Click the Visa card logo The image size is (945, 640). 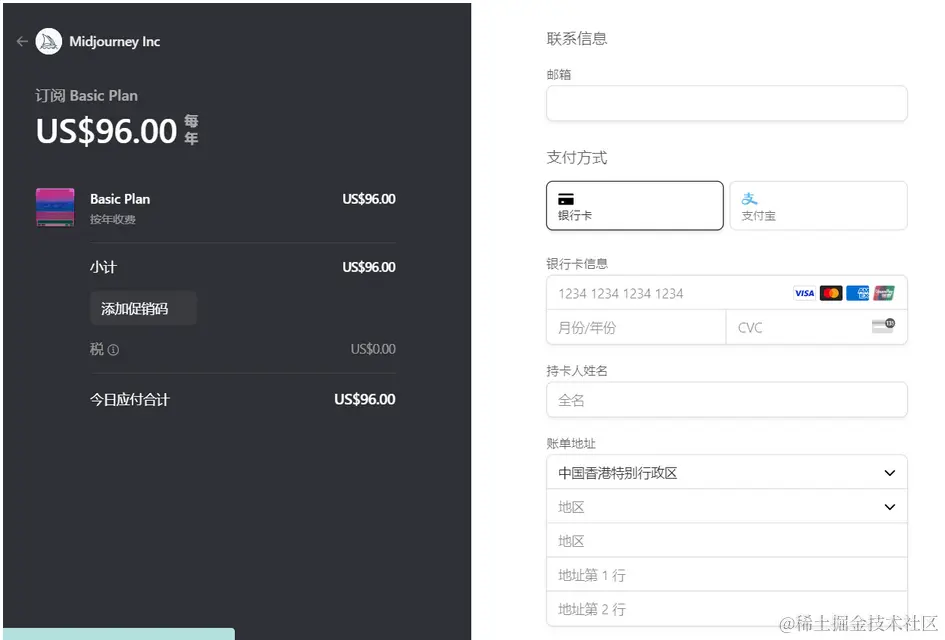(x=804, y=293)
